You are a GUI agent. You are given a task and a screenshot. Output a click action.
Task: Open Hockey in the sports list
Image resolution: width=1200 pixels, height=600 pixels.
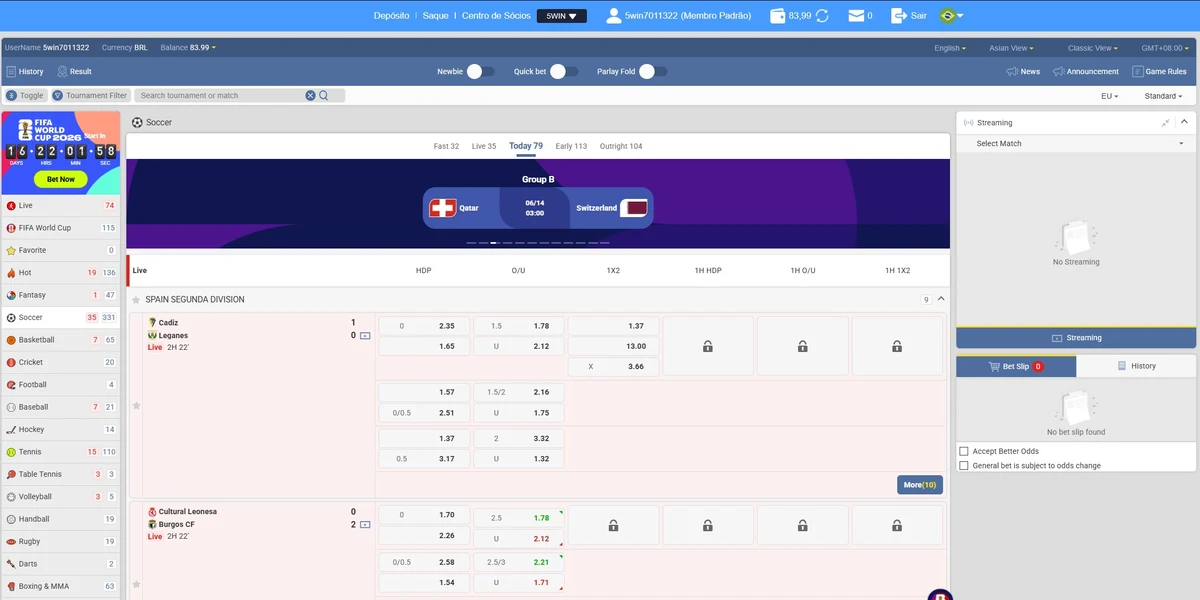[x=60, y=429]
